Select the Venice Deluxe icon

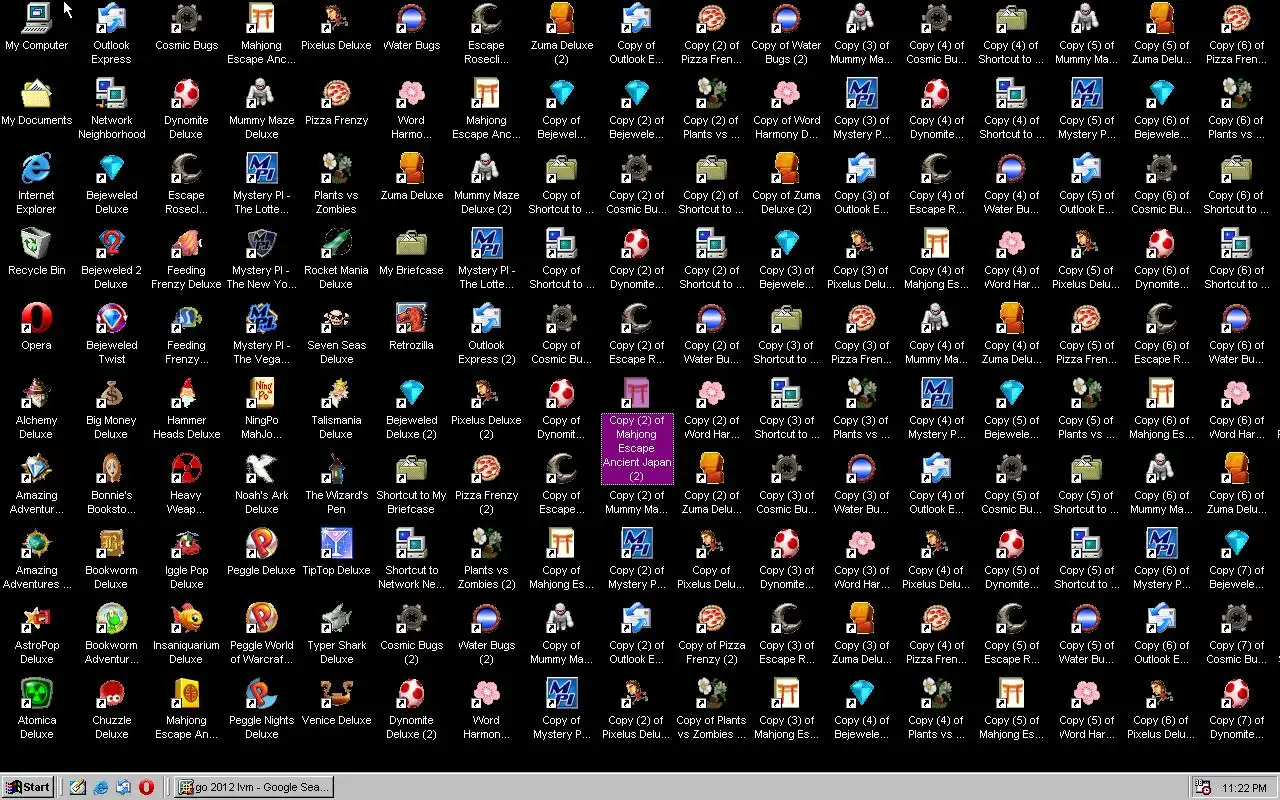[x=337, y=703]
